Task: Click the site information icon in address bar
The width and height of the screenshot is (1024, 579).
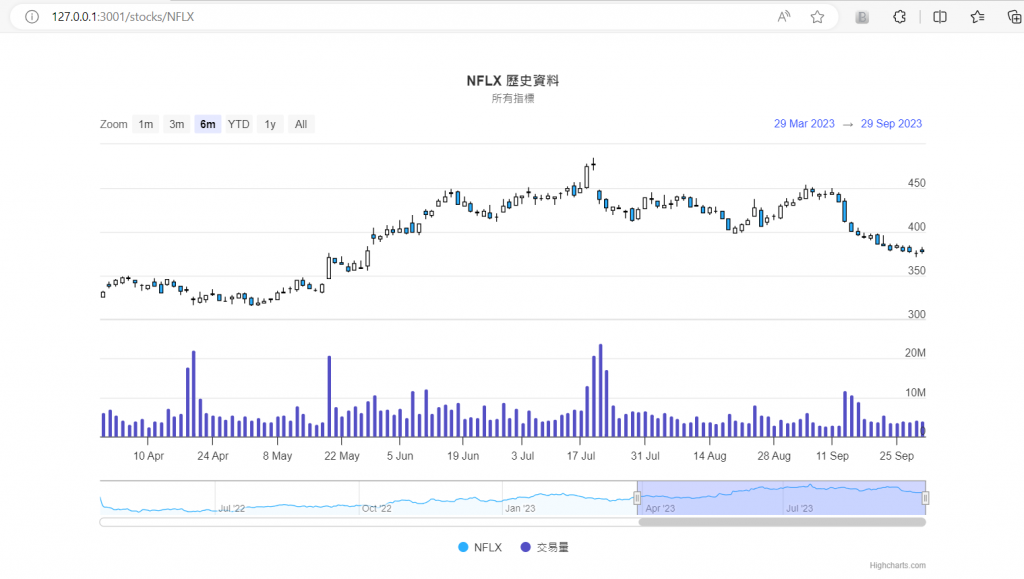Action: 32,17
